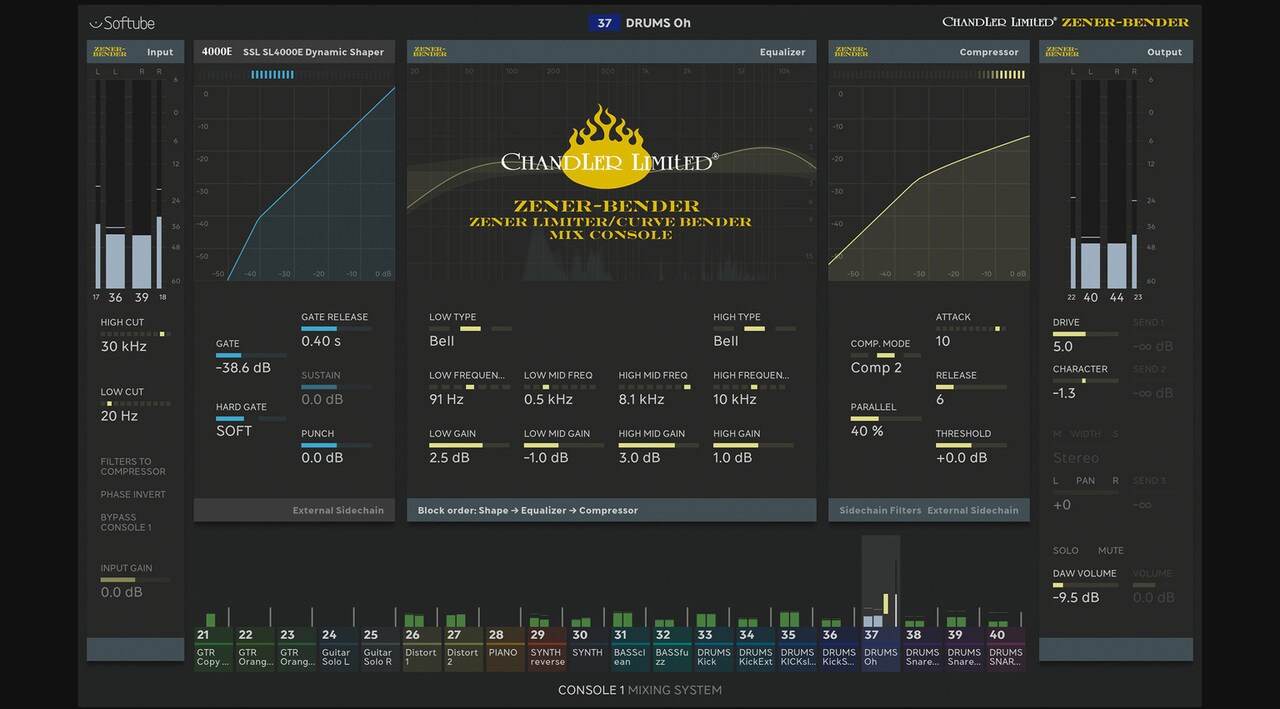The image size is (1280, 709).
Task: Select channel 40 DRUMS SNAR
Action: click(1007, 648)
